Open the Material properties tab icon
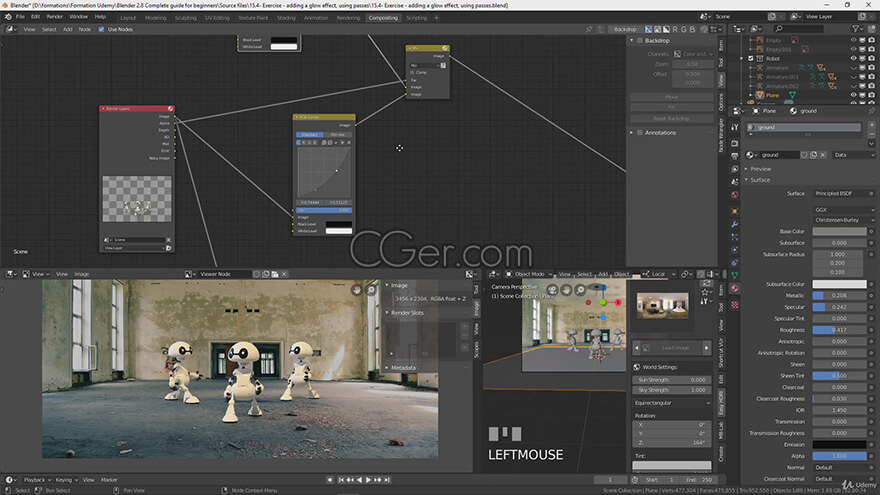Viewport: 880px width, 495px height. click(x=735, y=288)
